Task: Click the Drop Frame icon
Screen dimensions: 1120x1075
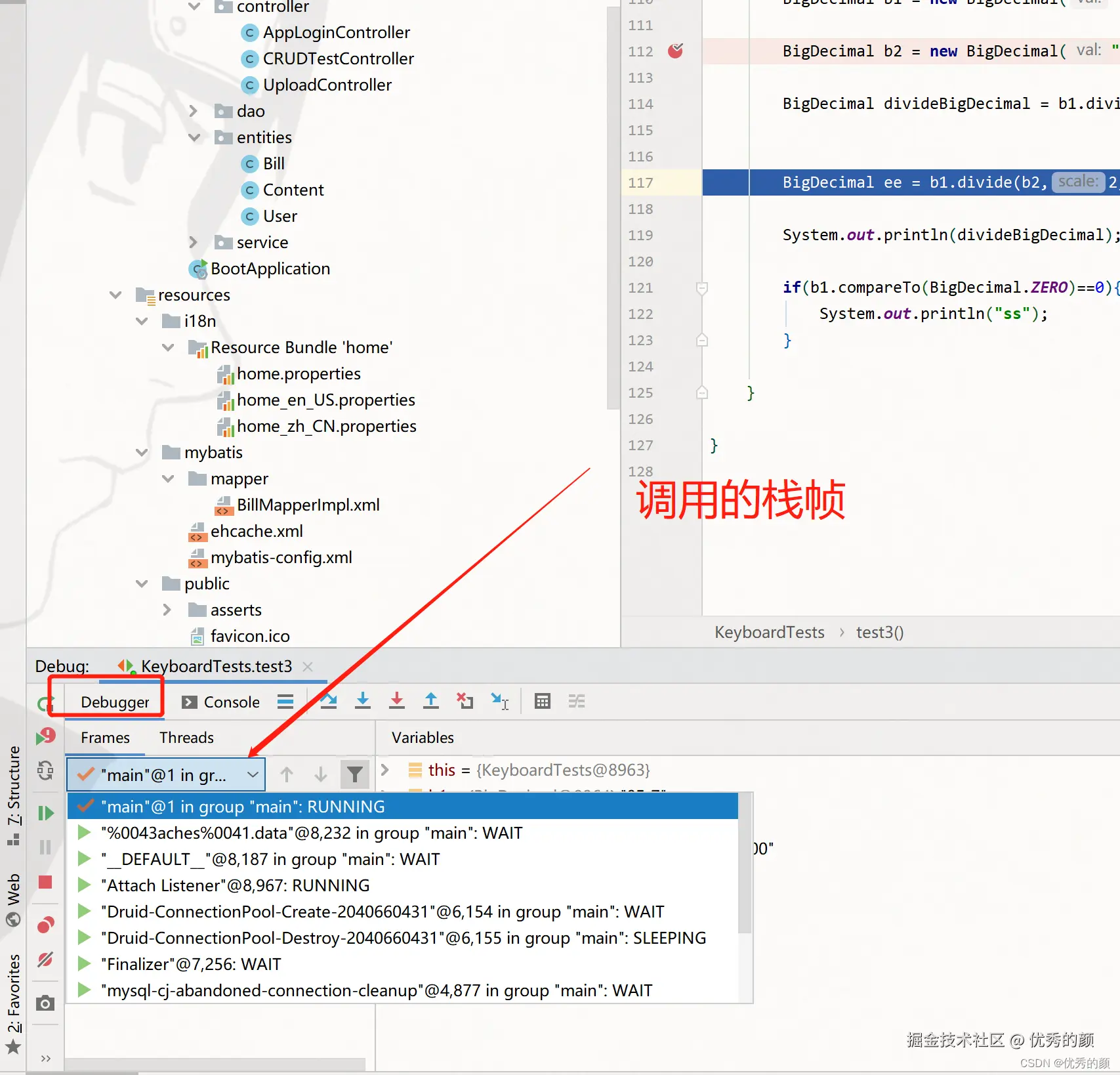Action: pyautogui.click(x=465, y=701)
